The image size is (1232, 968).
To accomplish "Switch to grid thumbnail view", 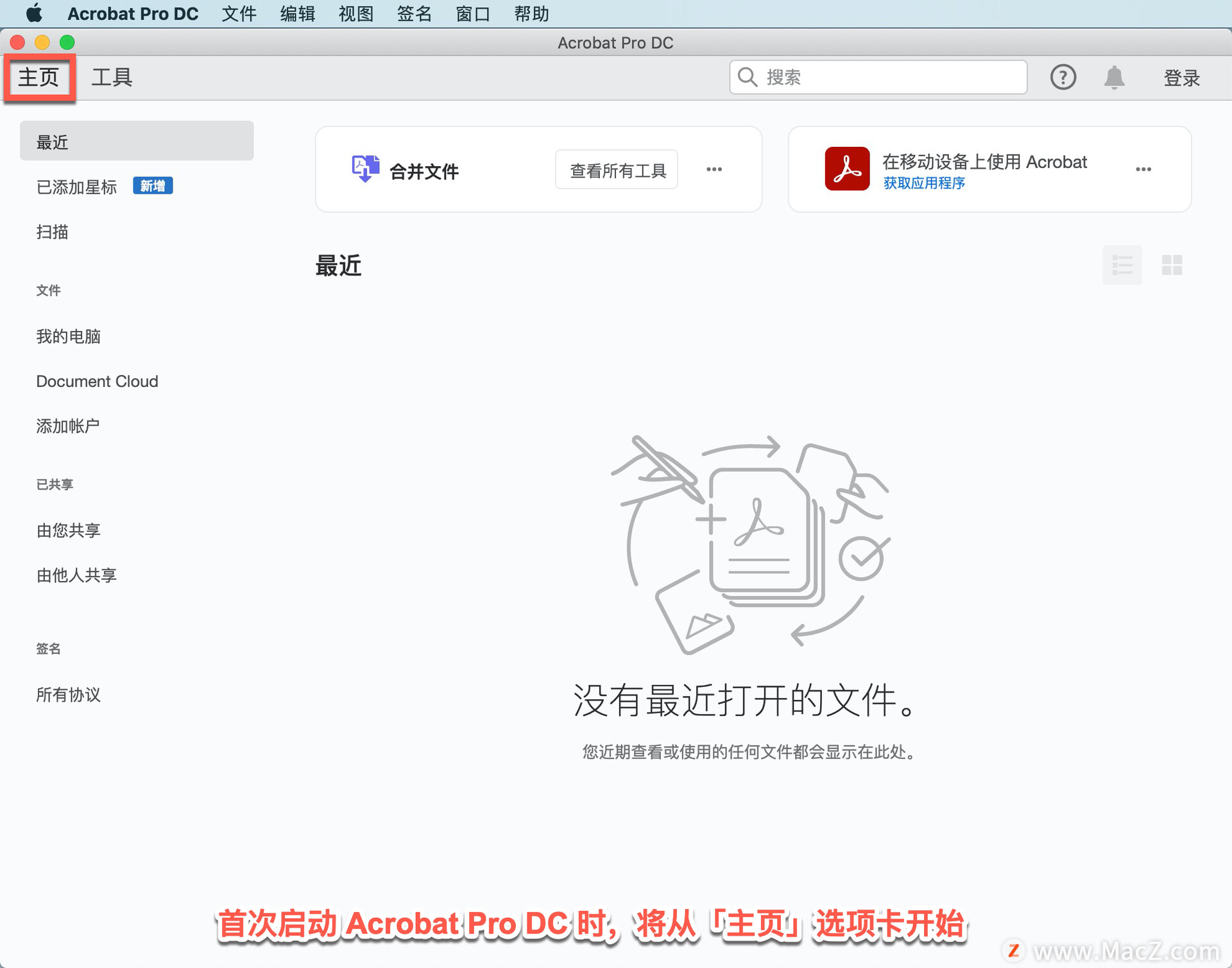I will 1172,265.
